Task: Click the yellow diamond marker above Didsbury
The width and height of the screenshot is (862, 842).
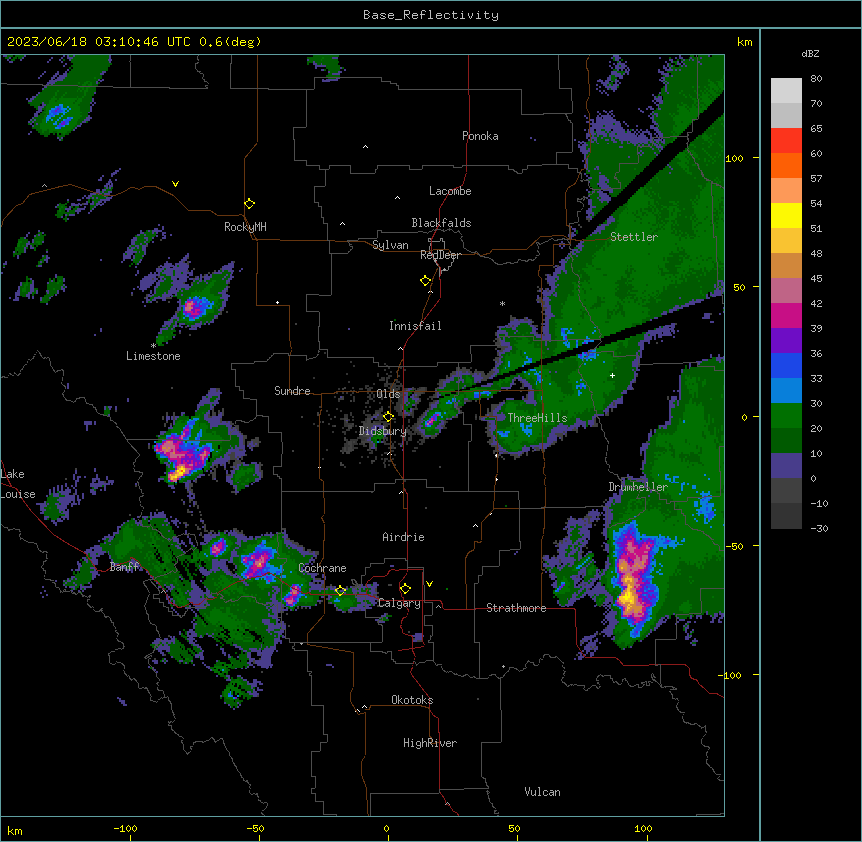Action: (x=388, y=417)
